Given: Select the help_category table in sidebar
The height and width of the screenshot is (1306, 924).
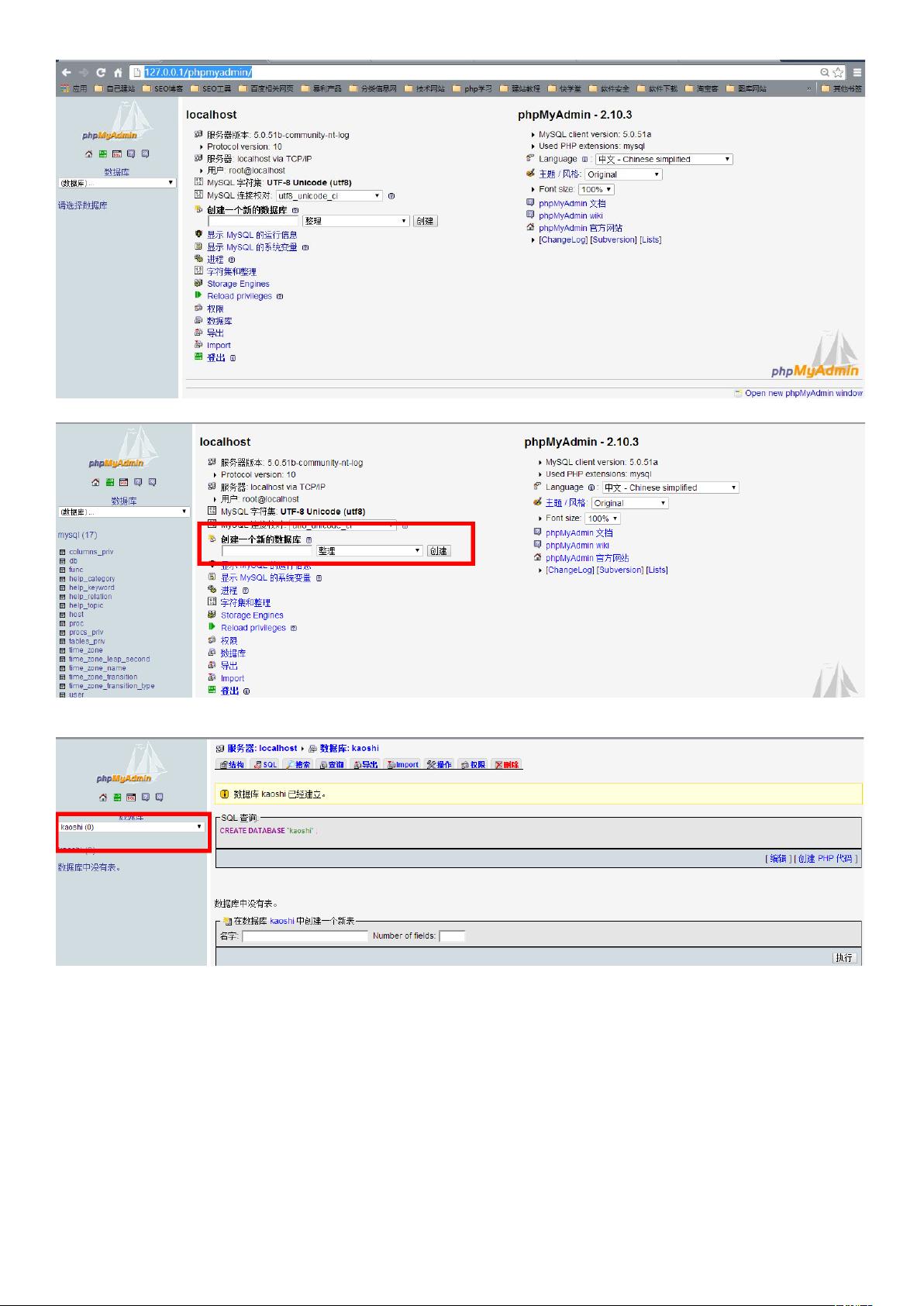Looking at the screenshot, I should [91, 579].
